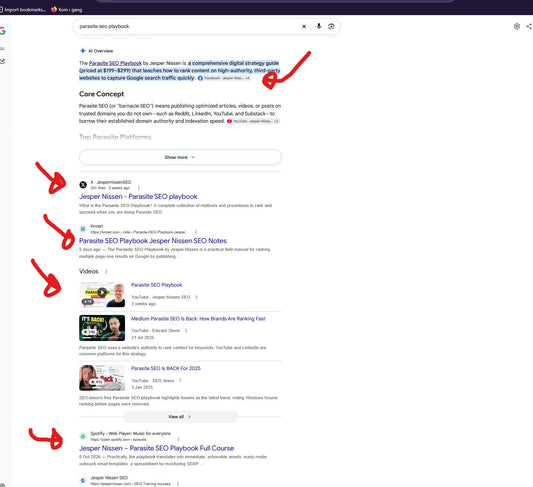Open the YouTube source chip under Core Concept
533x487 pixels.
(x=253, y=121)
